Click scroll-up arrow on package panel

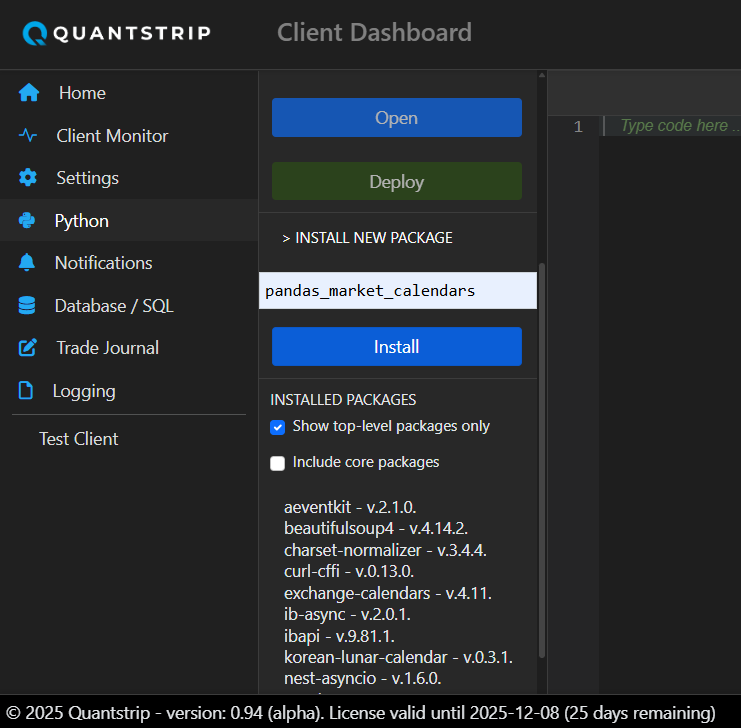542,75
